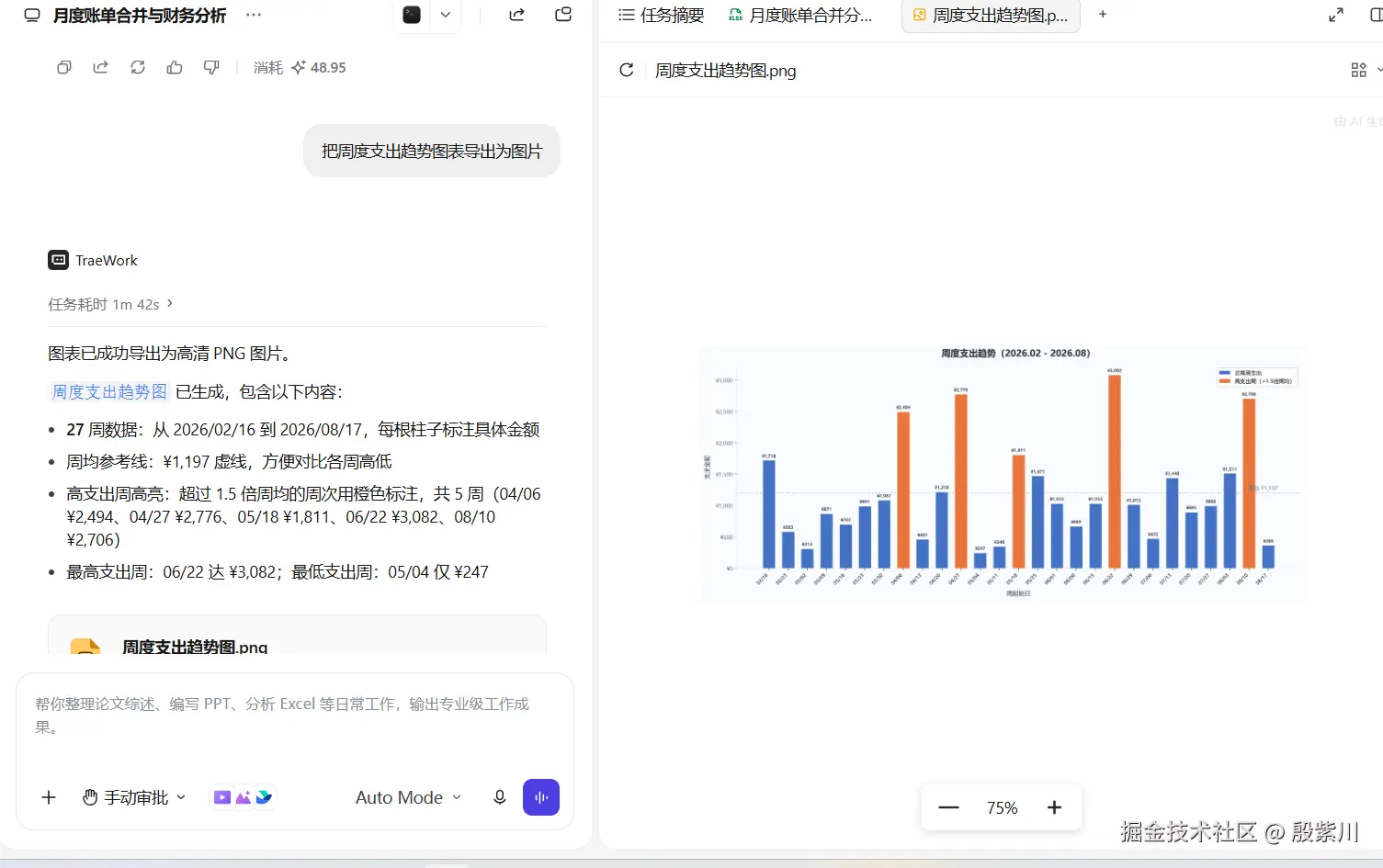Click the line 图表已成功导出为高清 PNG 图片。
1383x868 pixels.
tap(170, 354)
